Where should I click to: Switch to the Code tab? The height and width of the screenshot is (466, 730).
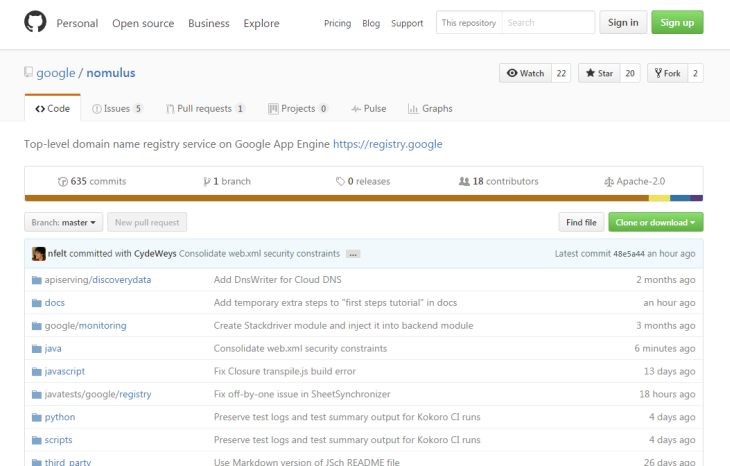click(x=53, y=108)
